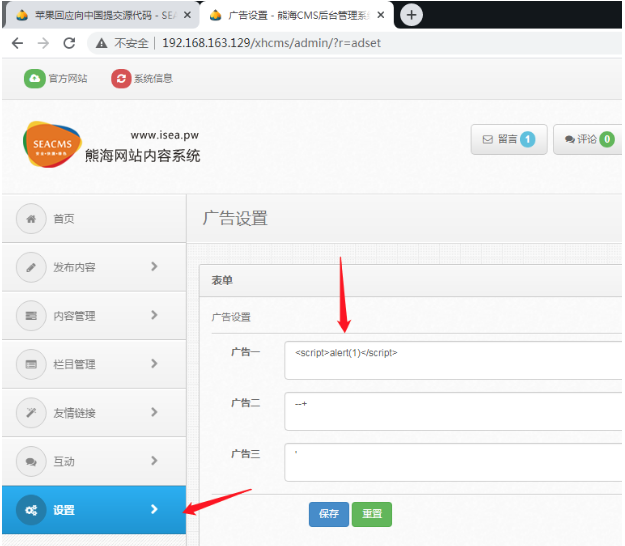Close the 苹果回应向中国提交源代码 tab
Viewport: 625px width, 546px height.
click(x=187, y=15)
